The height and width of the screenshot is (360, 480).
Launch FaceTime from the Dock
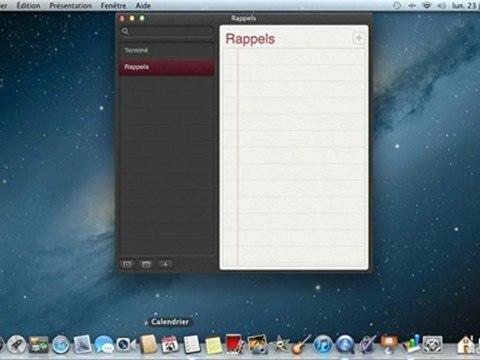coord(126,344)
